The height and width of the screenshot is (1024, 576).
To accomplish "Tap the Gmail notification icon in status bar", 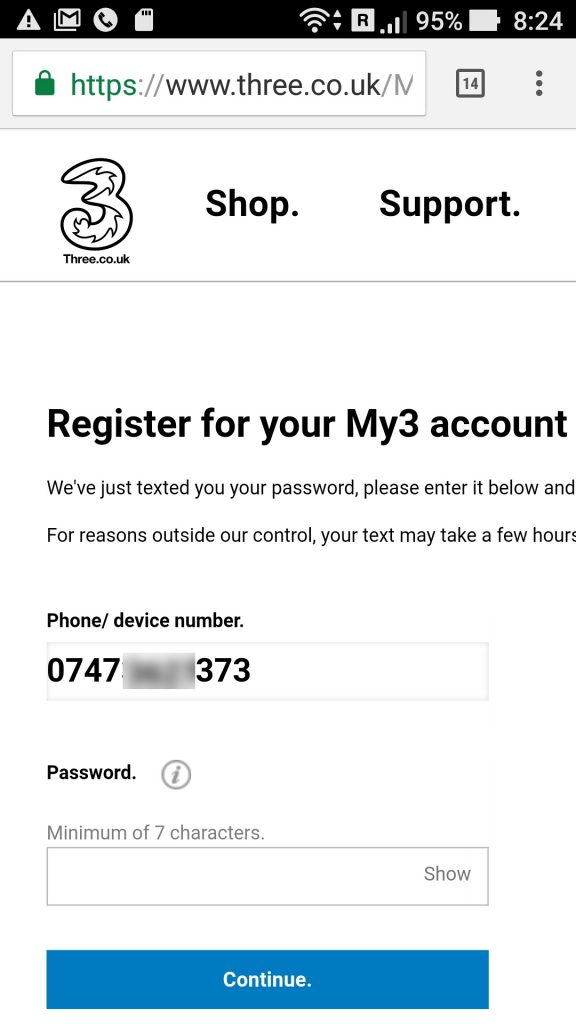I will pos(66,20).
